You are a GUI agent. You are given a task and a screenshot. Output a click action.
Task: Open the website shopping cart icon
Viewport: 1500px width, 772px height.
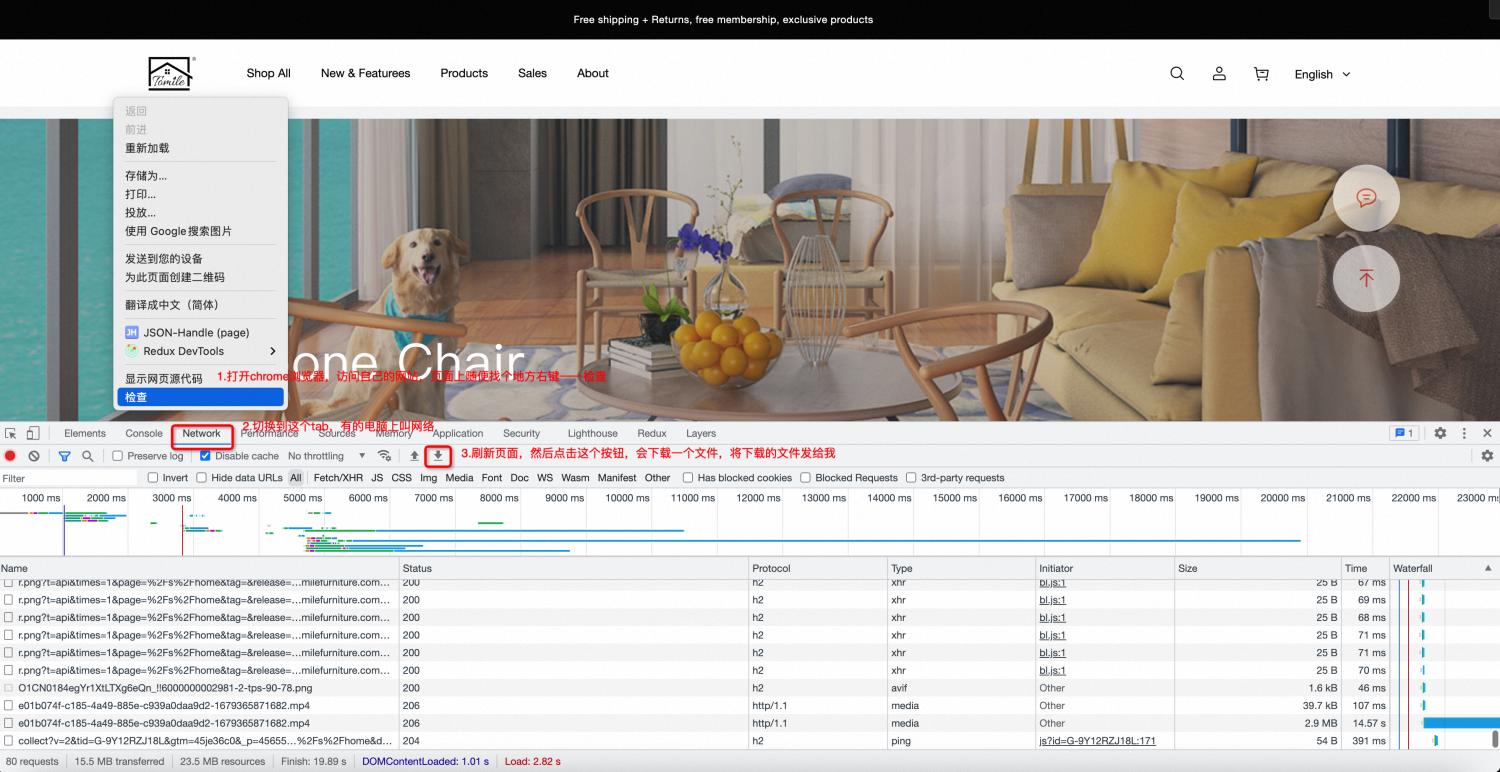(1261, 74)
